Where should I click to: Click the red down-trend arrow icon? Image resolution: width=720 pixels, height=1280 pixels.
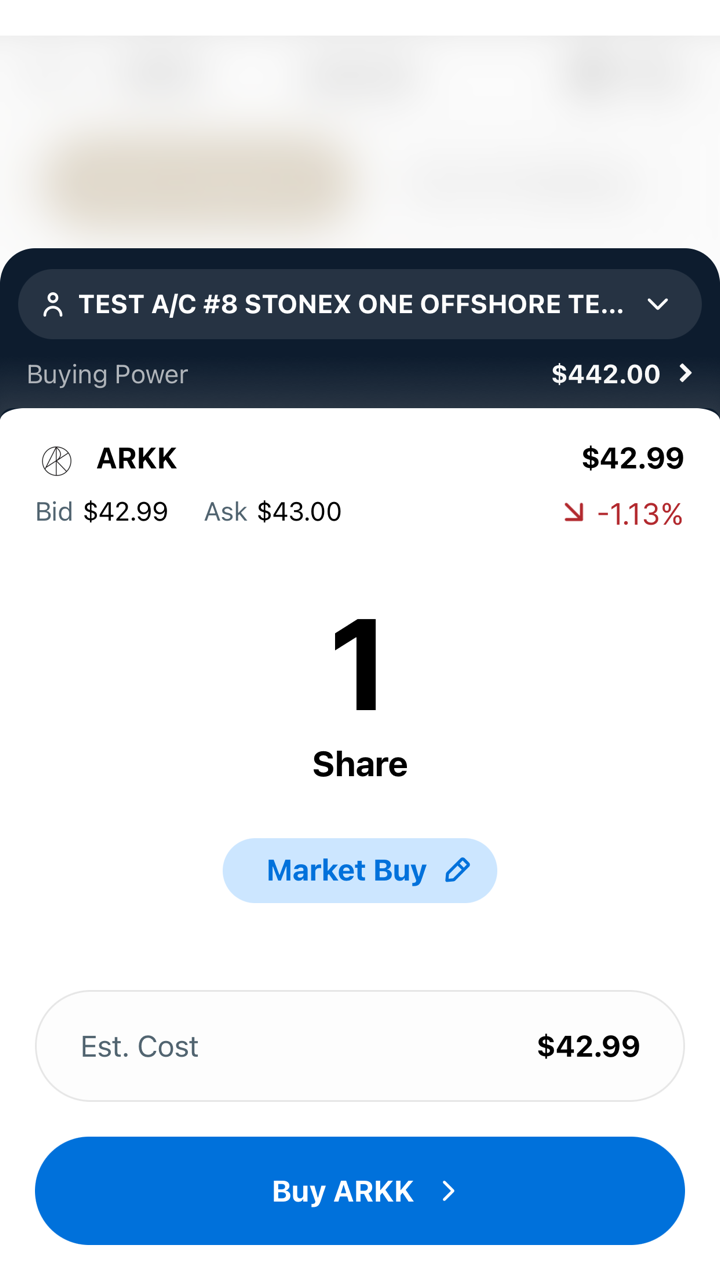(573, 513)
